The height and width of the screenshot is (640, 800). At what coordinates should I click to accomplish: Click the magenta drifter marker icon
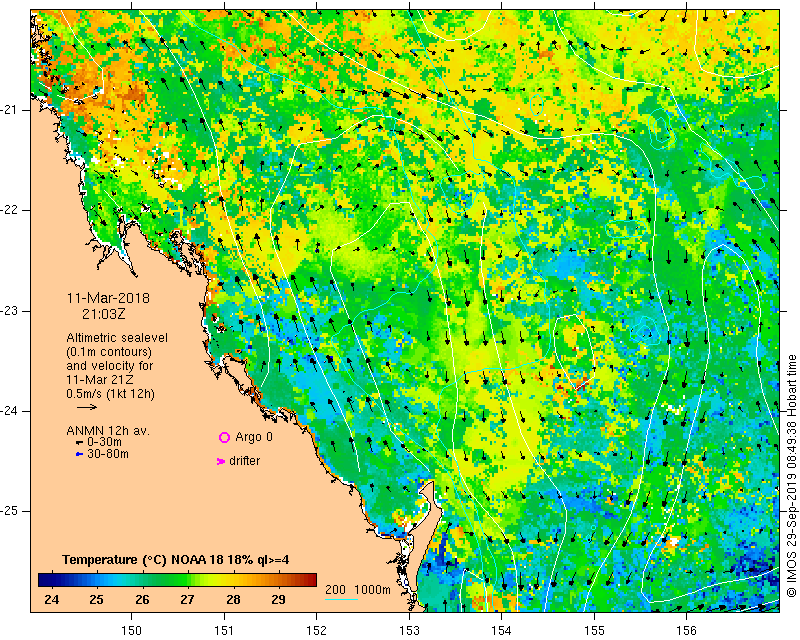pyautogui.click(x=221, y=461)
